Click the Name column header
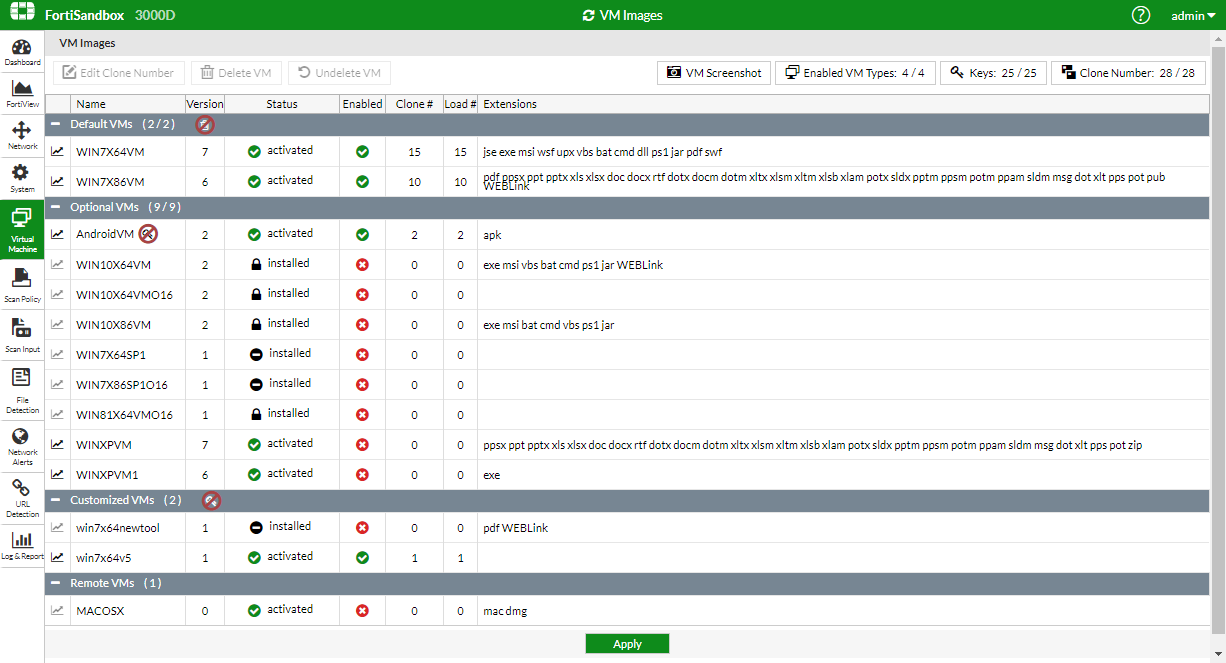Viewport: 1226px width, 663px height. point(90,104)
